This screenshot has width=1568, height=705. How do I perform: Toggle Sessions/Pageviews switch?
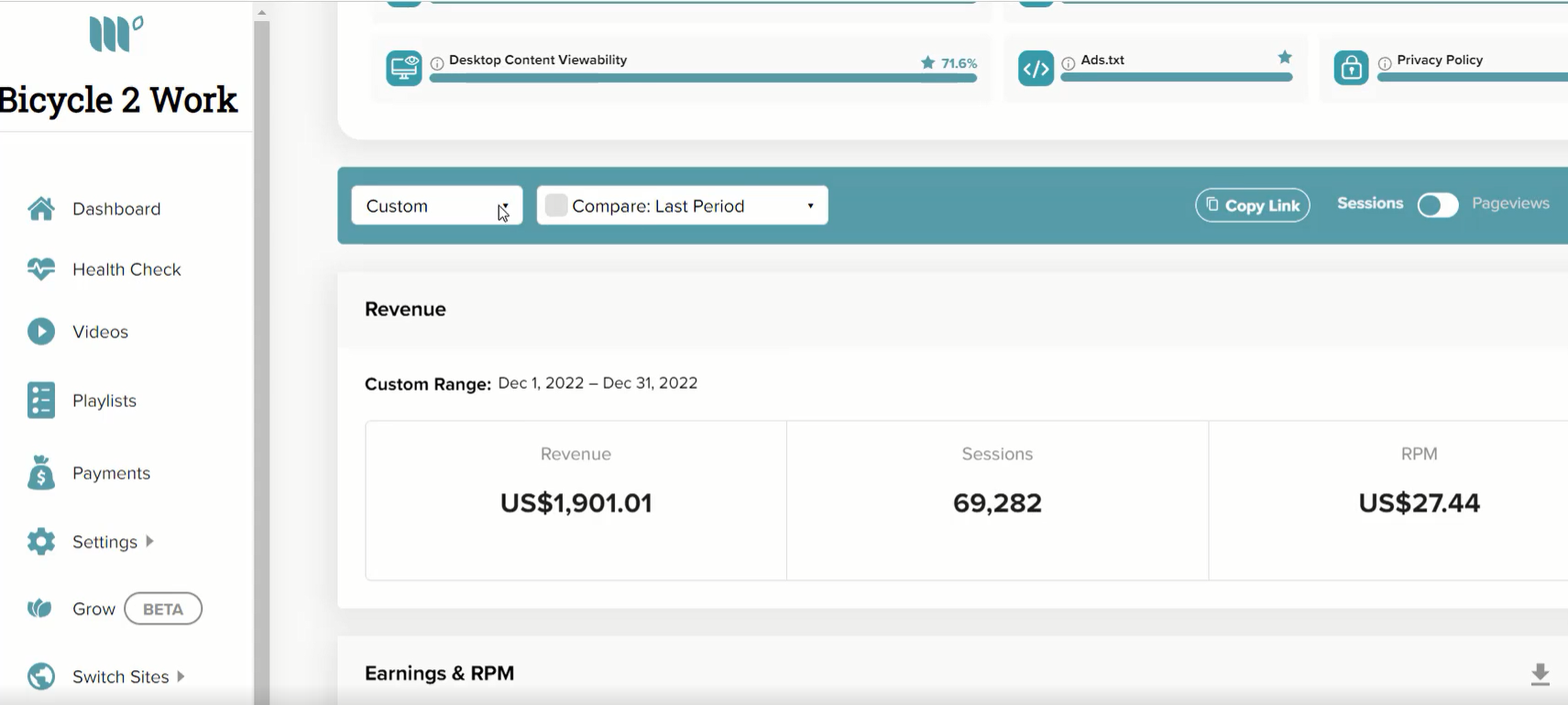pyautogui.click(x=1437, y=204)
